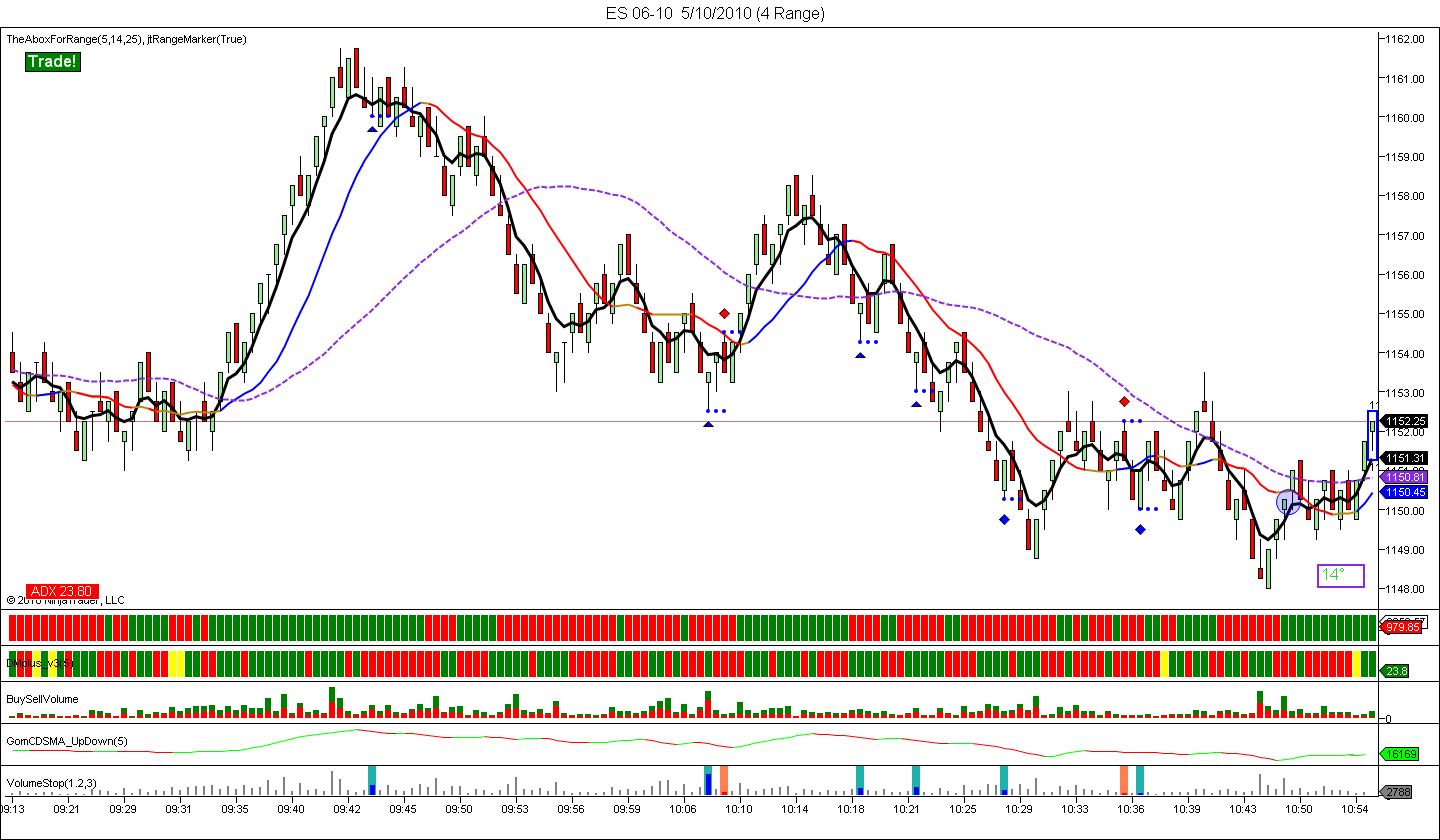Select the chart title ES 06-10 5/10/2010 (4 Range)
1440x840 pixels.
715,13
